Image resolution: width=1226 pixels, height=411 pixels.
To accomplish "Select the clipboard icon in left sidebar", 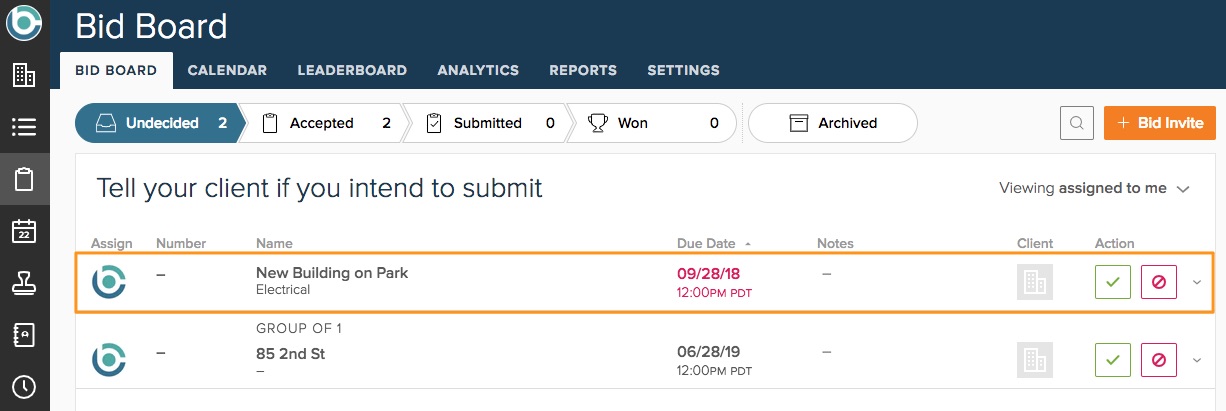I will (24, 180).
